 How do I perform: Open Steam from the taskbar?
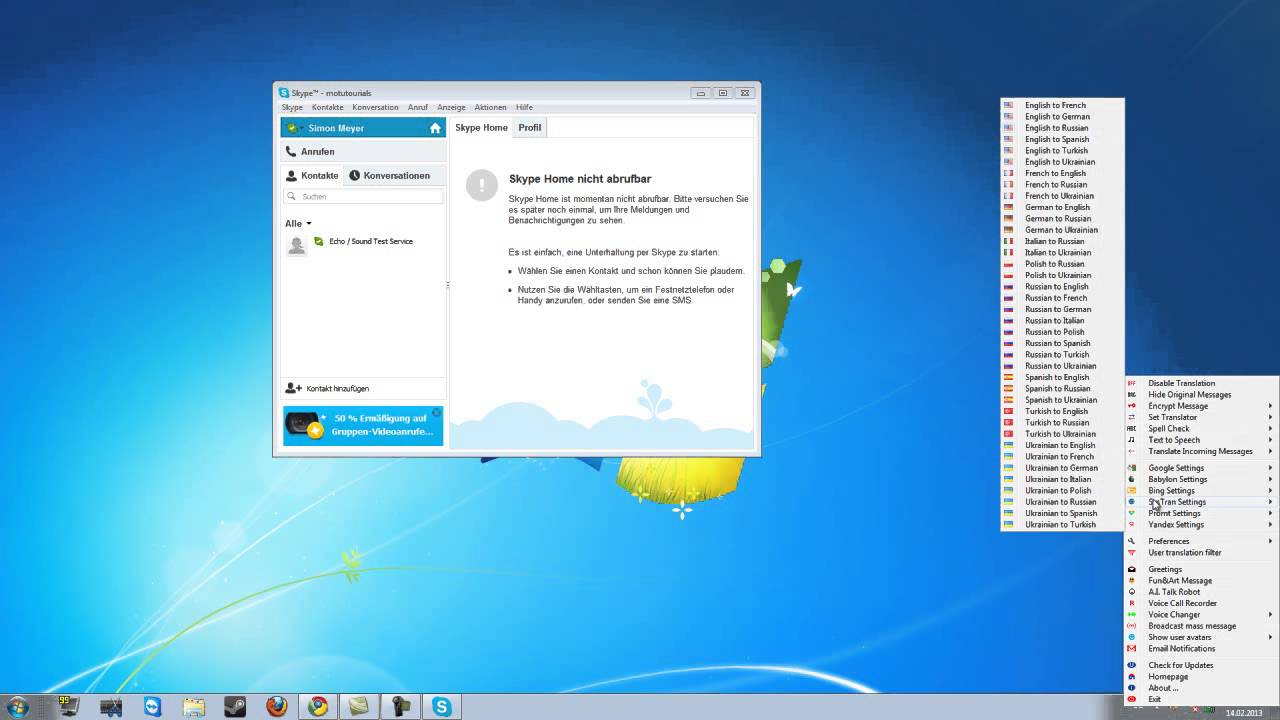point(235,706)
